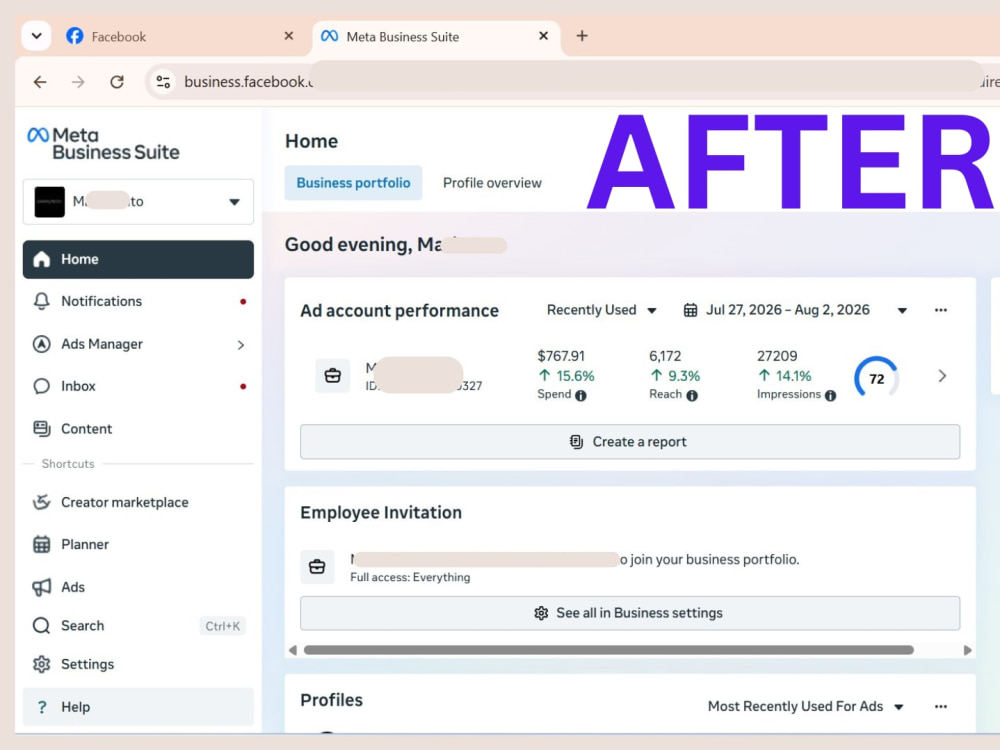Open Creator marketplace shortcut
Image resolution: width=1000 pixels, height=750 pixels.
(x=138, y=503)
